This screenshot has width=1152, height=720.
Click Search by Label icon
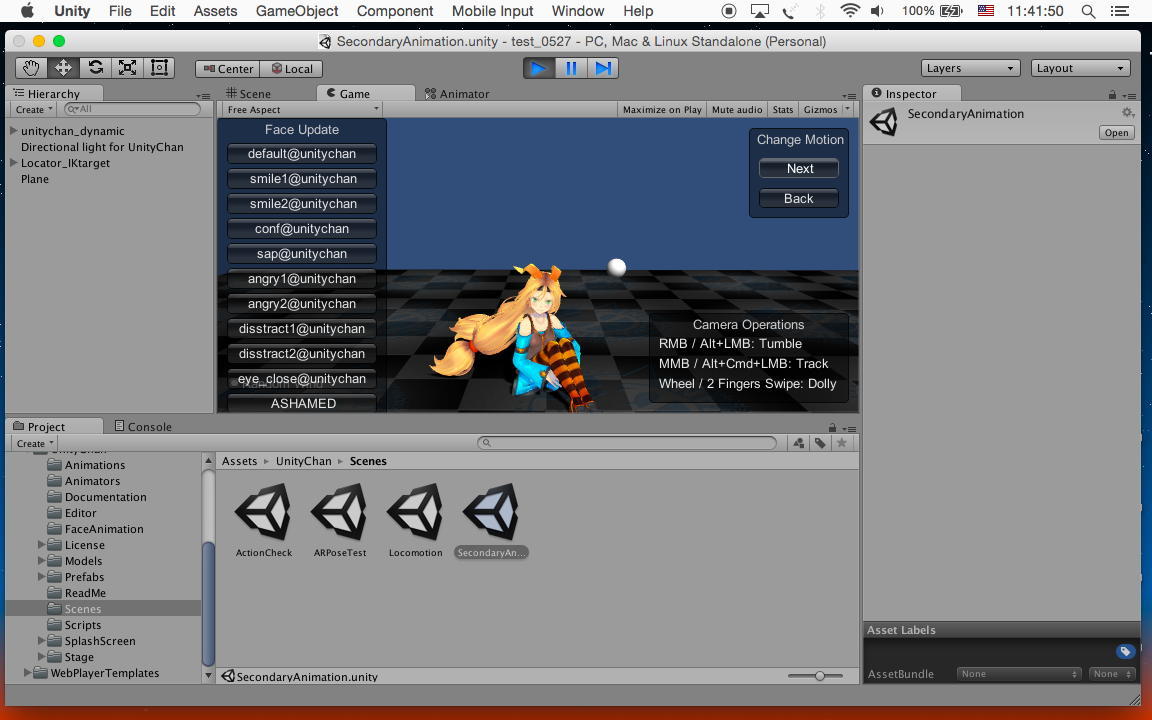coord(820,443)
